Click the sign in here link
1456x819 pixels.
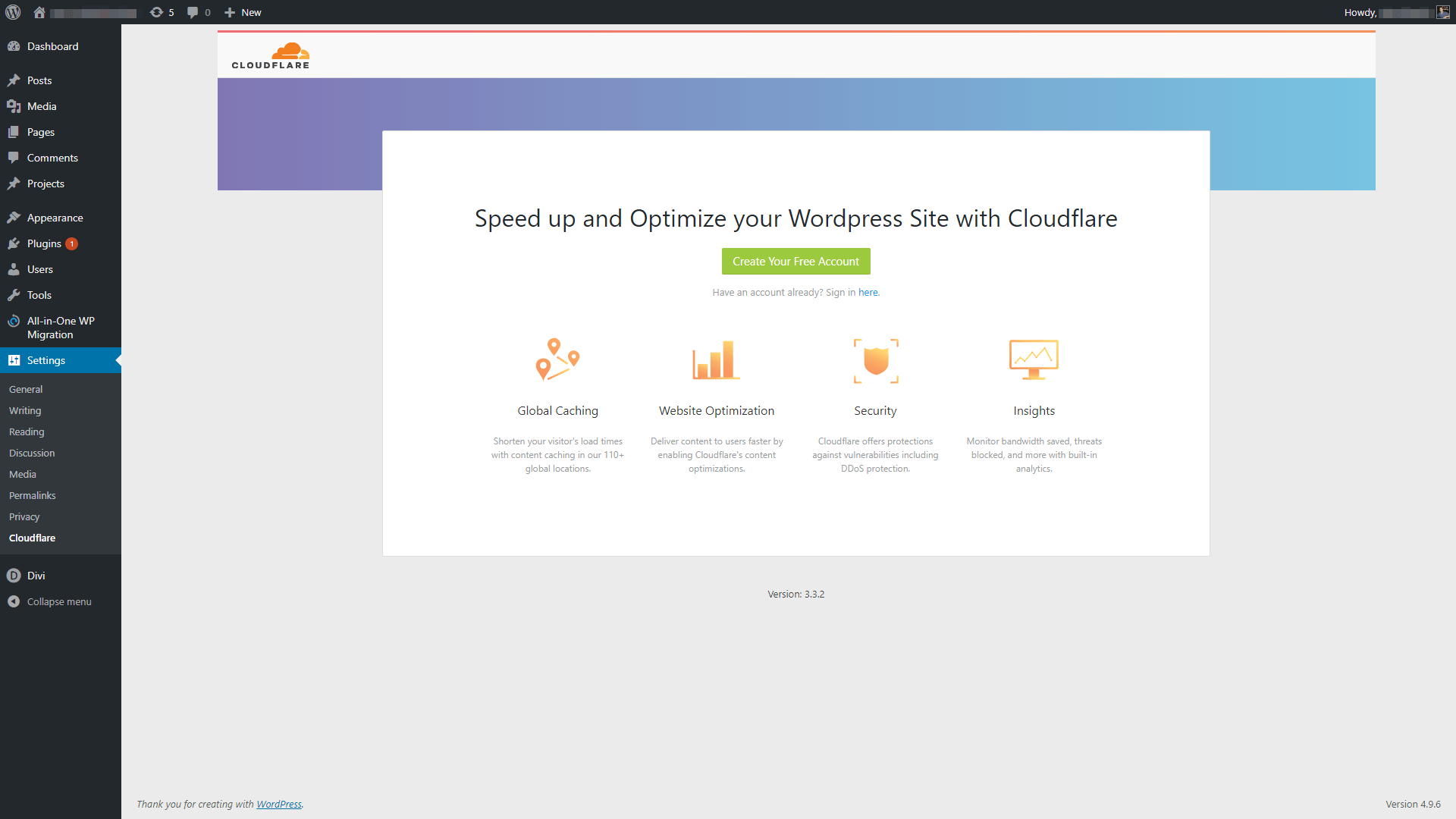pos(867,291)
